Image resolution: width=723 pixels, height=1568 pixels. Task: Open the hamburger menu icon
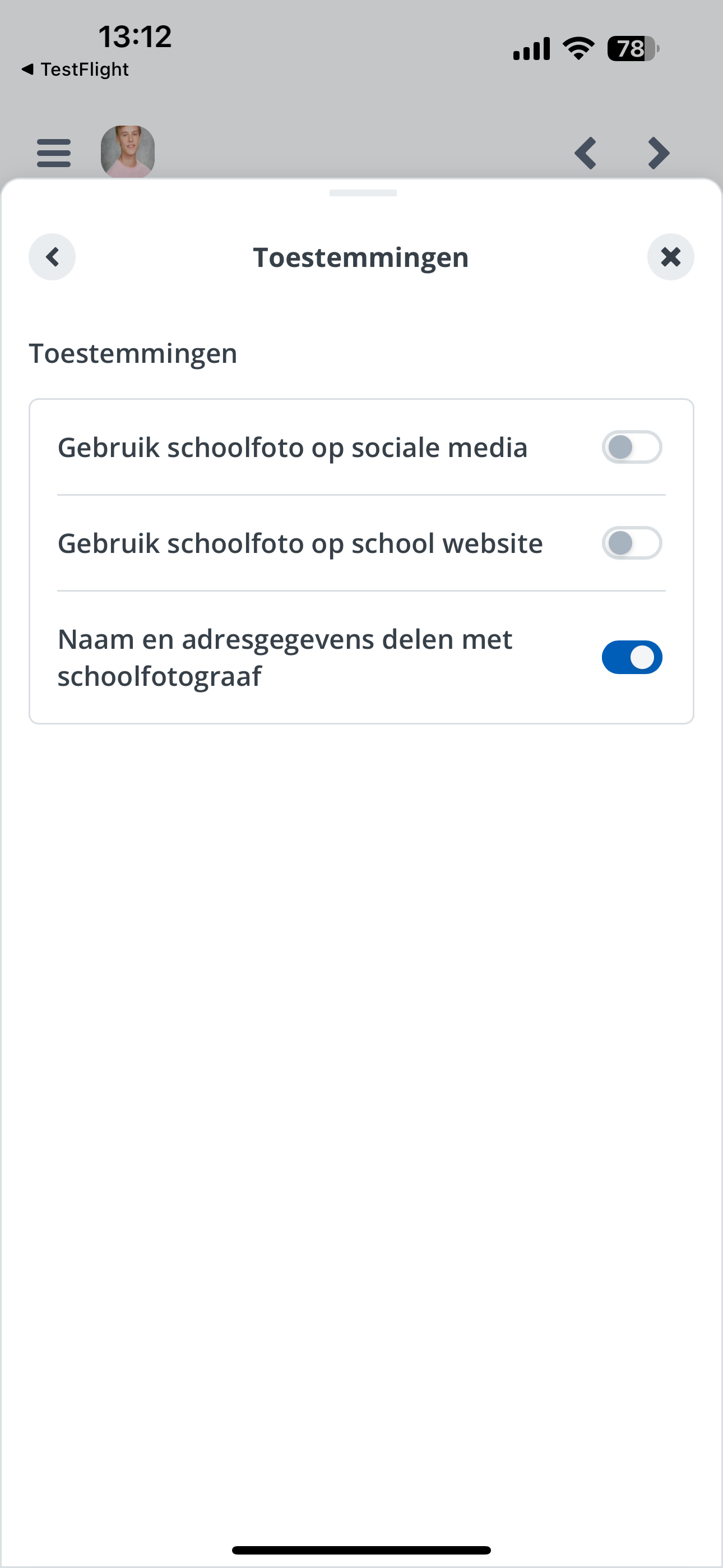(54, 153)
